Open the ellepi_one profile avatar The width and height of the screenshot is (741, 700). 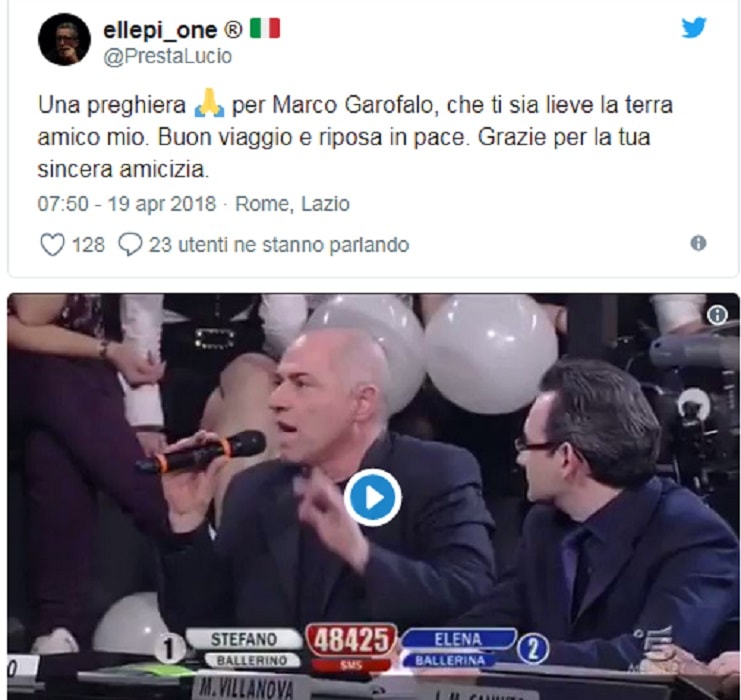tap(64, 39)
